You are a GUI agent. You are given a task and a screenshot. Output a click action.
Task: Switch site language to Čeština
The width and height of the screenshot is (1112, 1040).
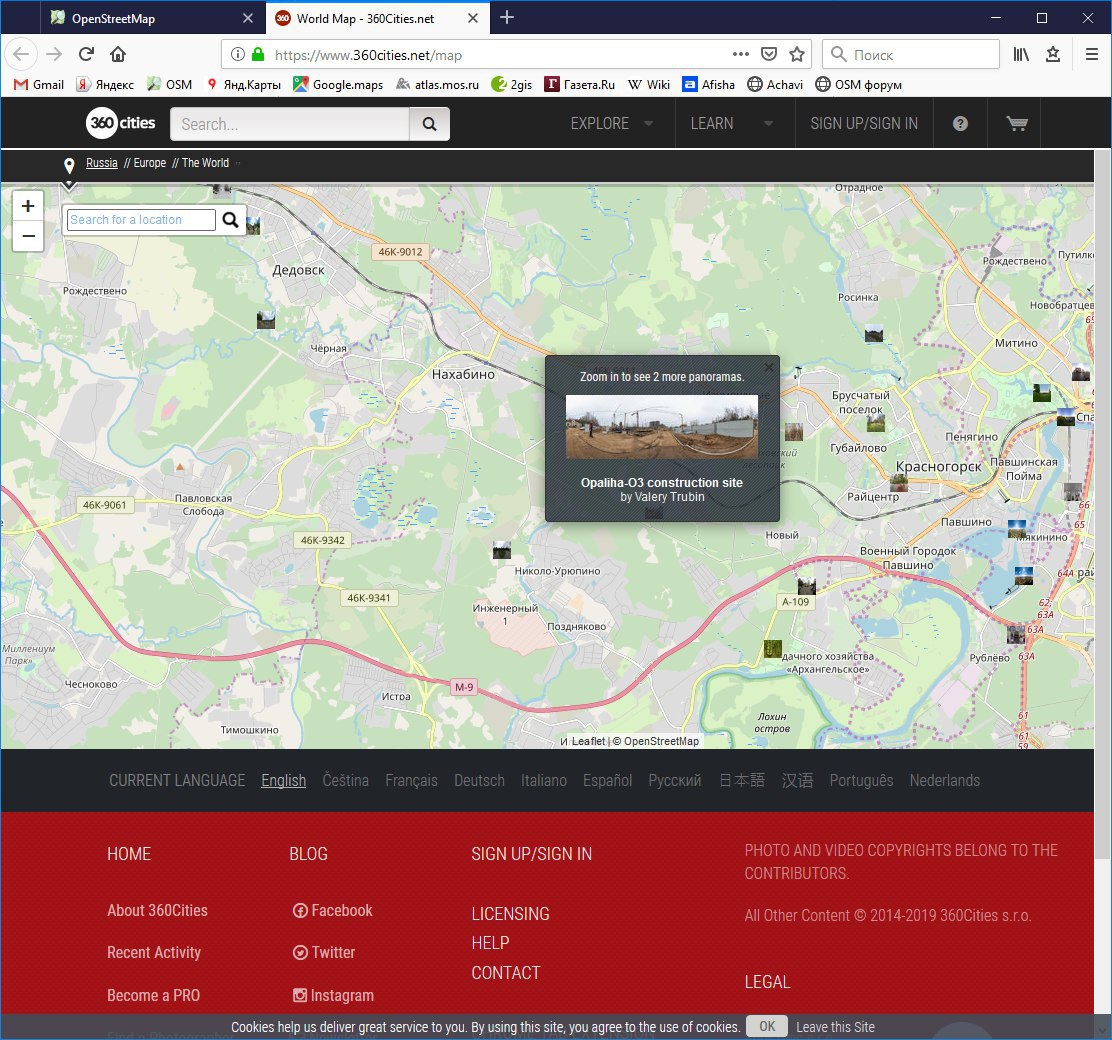[345, 780]
